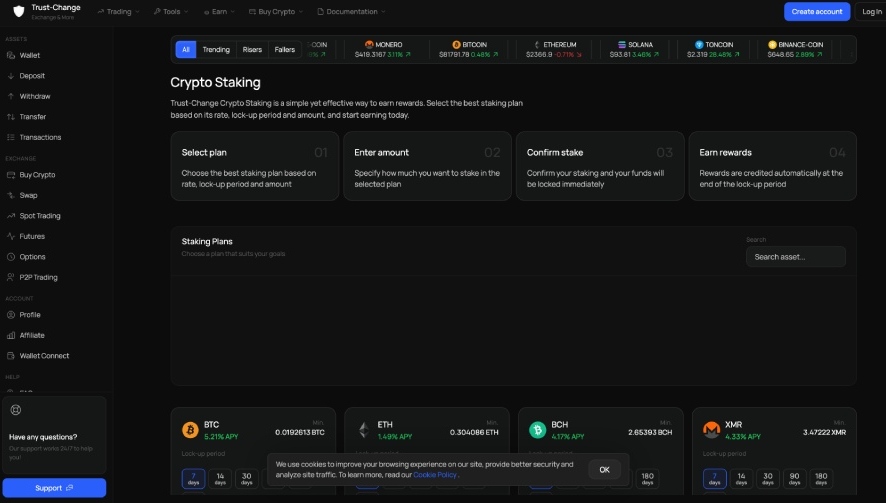Accept cookies with OK button
The height and width of the screenshot is (503, 886).
[605, 470]
